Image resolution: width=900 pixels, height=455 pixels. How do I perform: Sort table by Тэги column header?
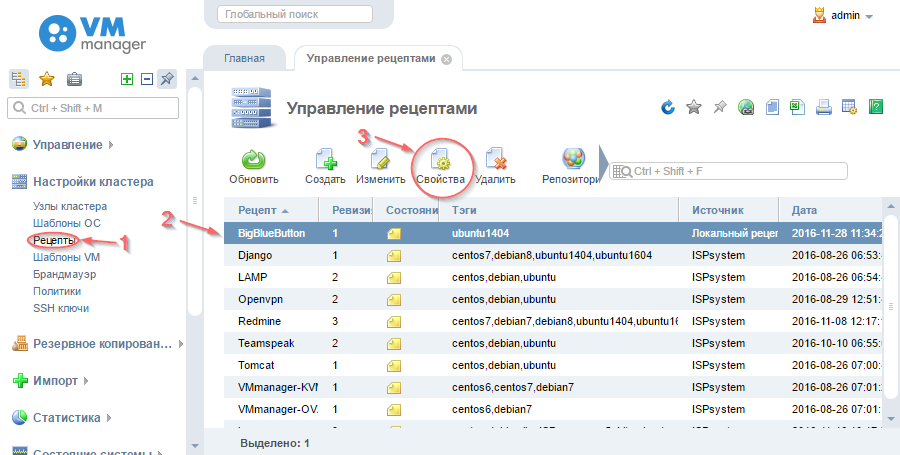tap(558, 210)
